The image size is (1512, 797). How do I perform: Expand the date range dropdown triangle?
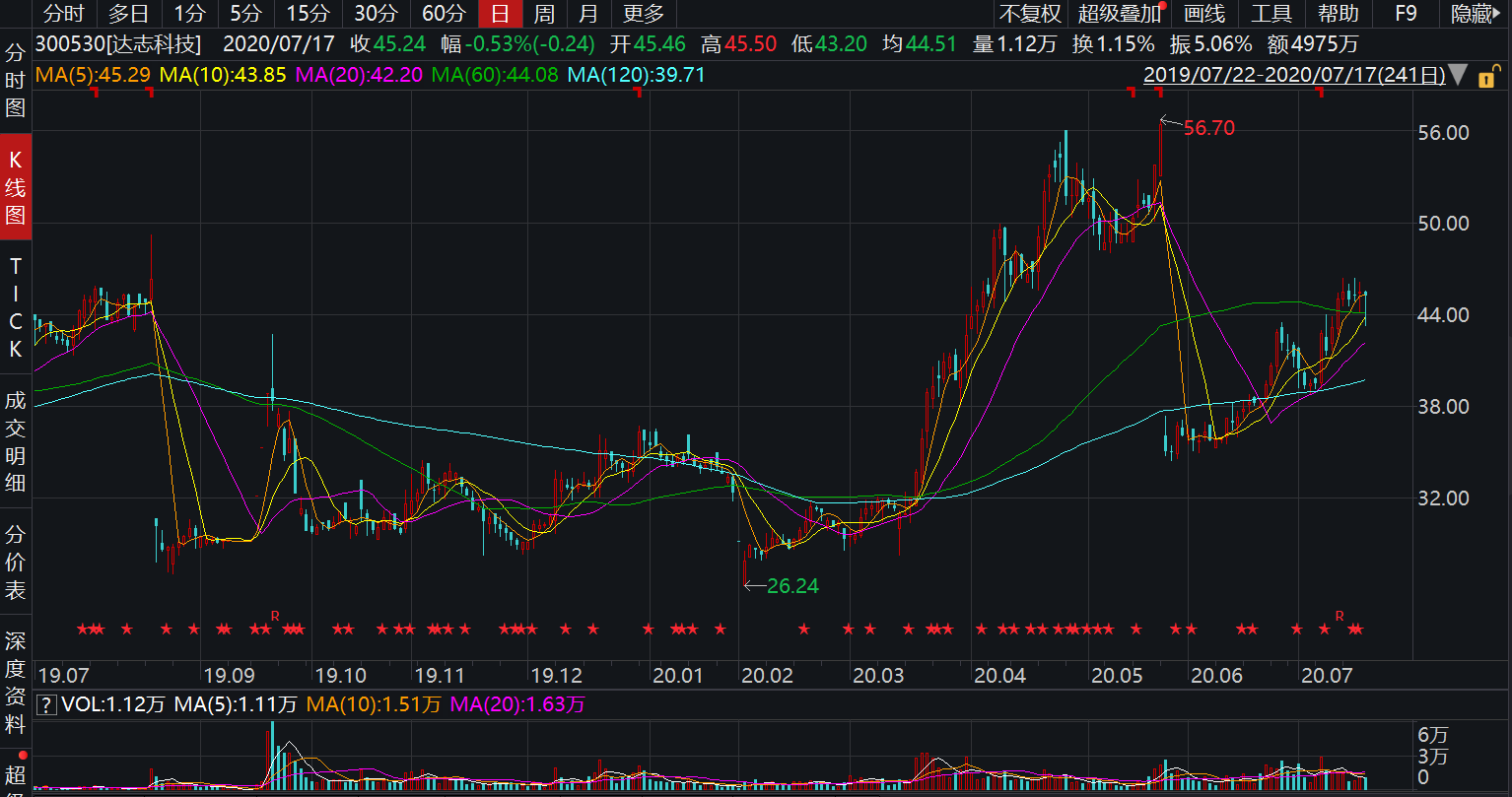tap(1459, 77)
